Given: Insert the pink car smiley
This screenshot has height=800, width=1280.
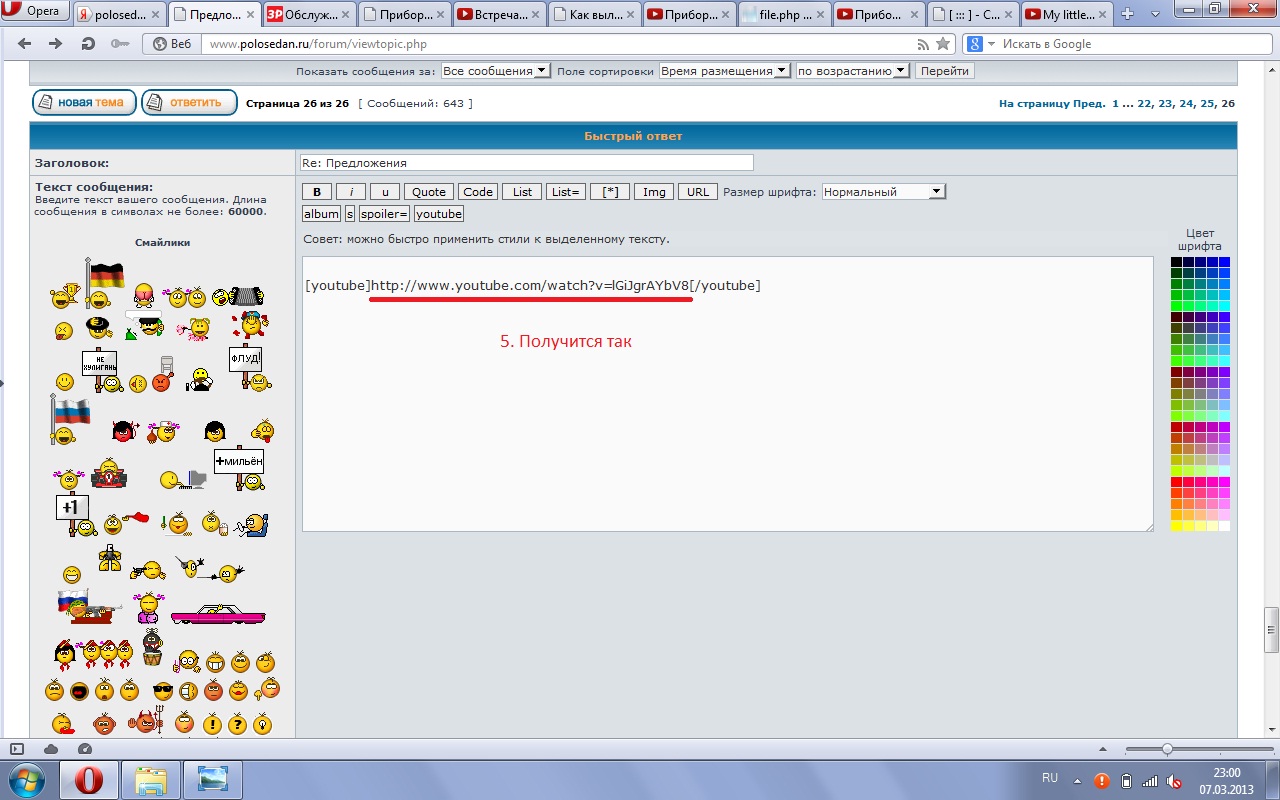Looking at the screenshot, I should click(217, 613).
